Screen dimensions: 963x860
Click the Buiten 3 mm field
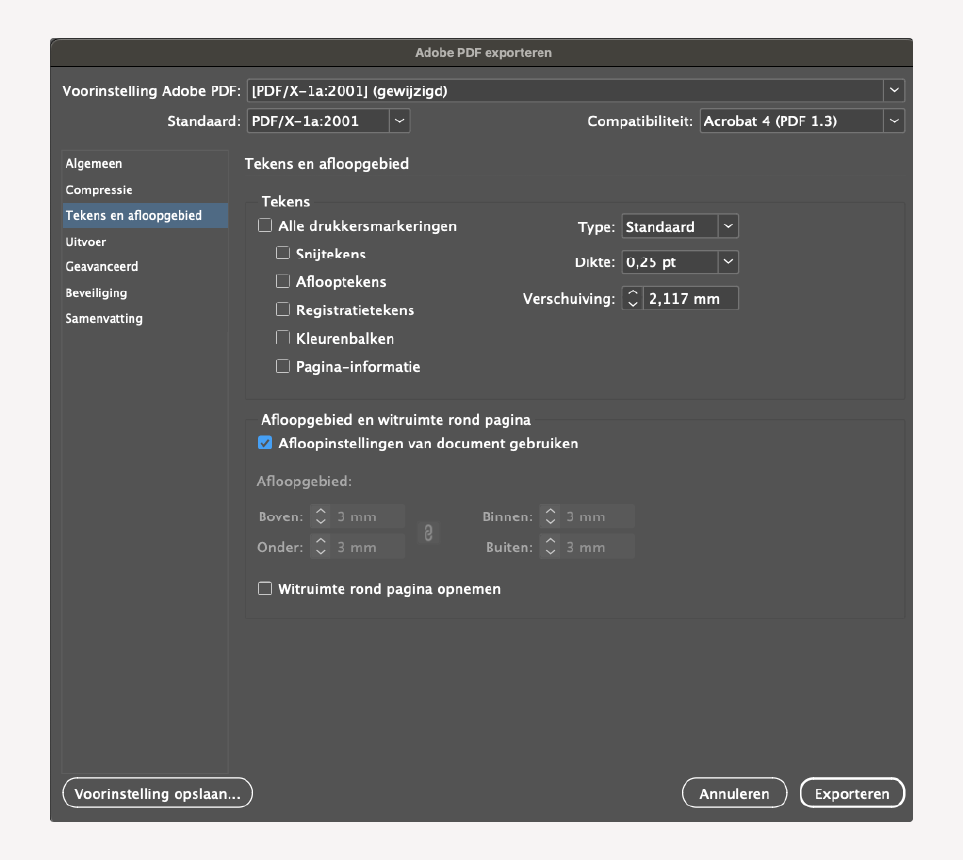click(x=597, y=547)
